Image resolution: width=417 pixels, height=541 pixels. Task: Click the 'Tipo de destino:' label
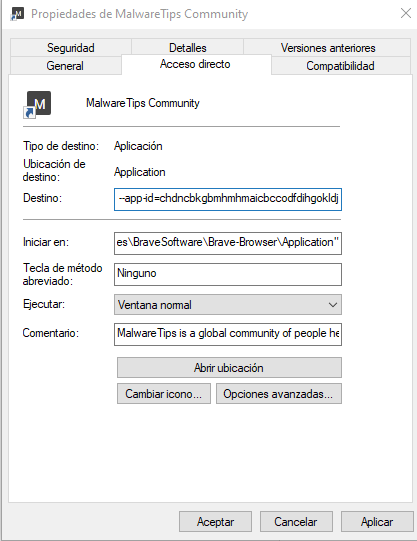point(61,146)
